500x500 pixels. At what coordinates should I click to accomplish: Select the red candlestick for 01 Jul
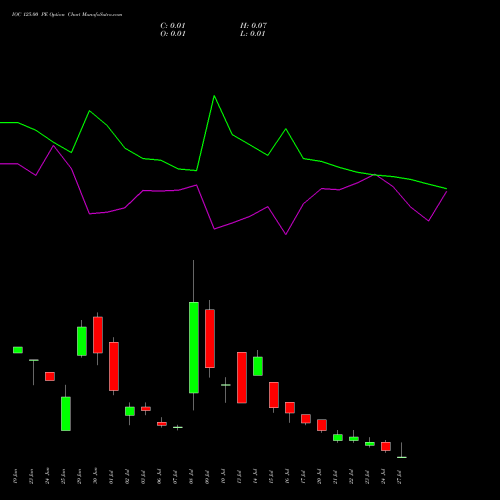pyautogui.click(x=114, y=366)
